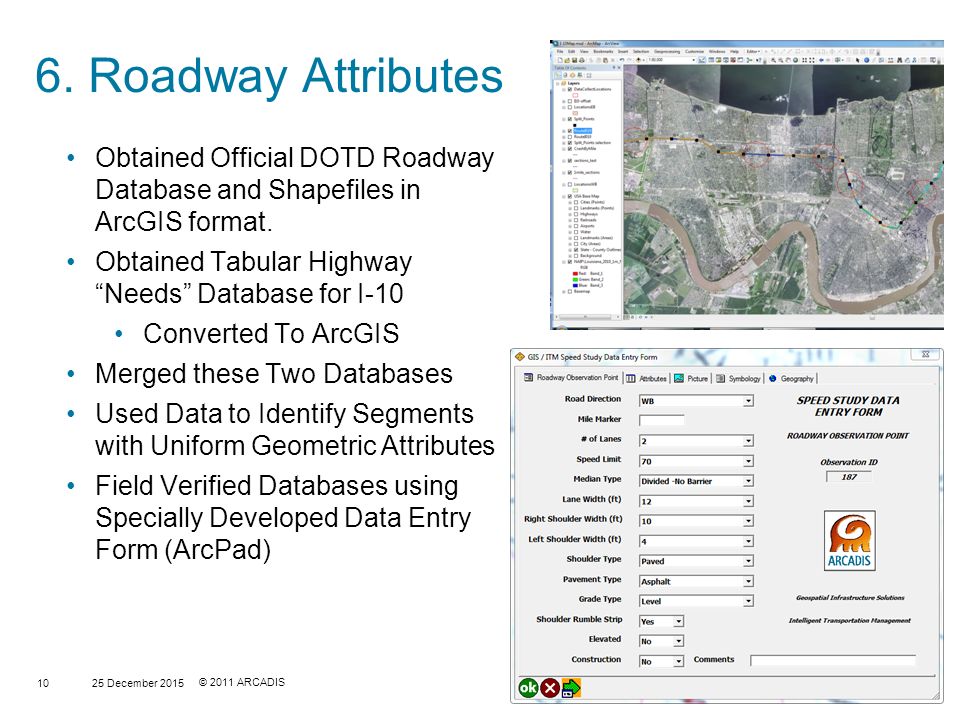The height and width of the screenshot is (720, 960).
Task: Open the Editor dropdown in ArcMap toolbar
Action: 753,51
